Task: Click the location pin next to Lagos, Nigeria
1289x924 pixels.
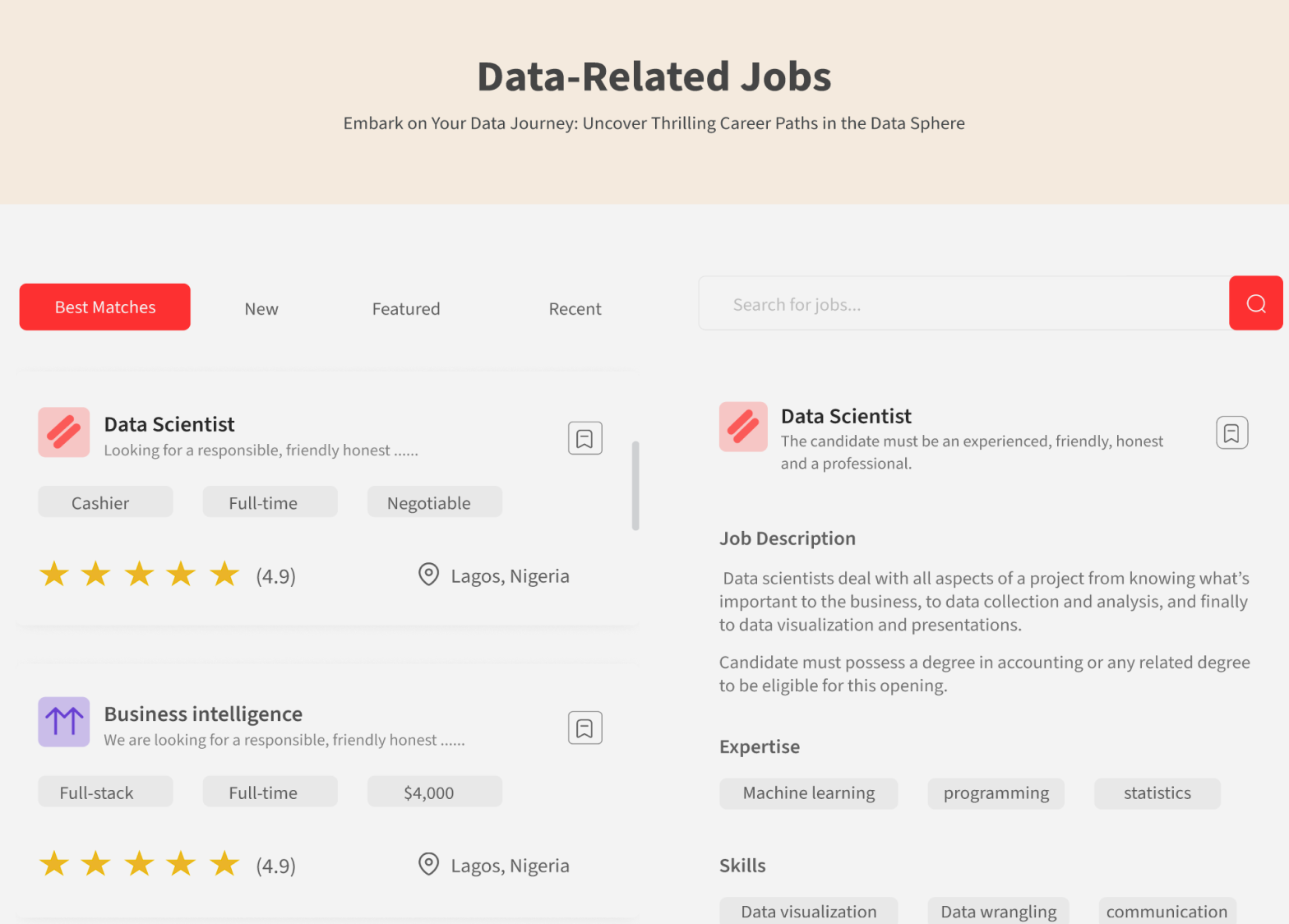Action: pyautogui.click(x=428, y=575)
